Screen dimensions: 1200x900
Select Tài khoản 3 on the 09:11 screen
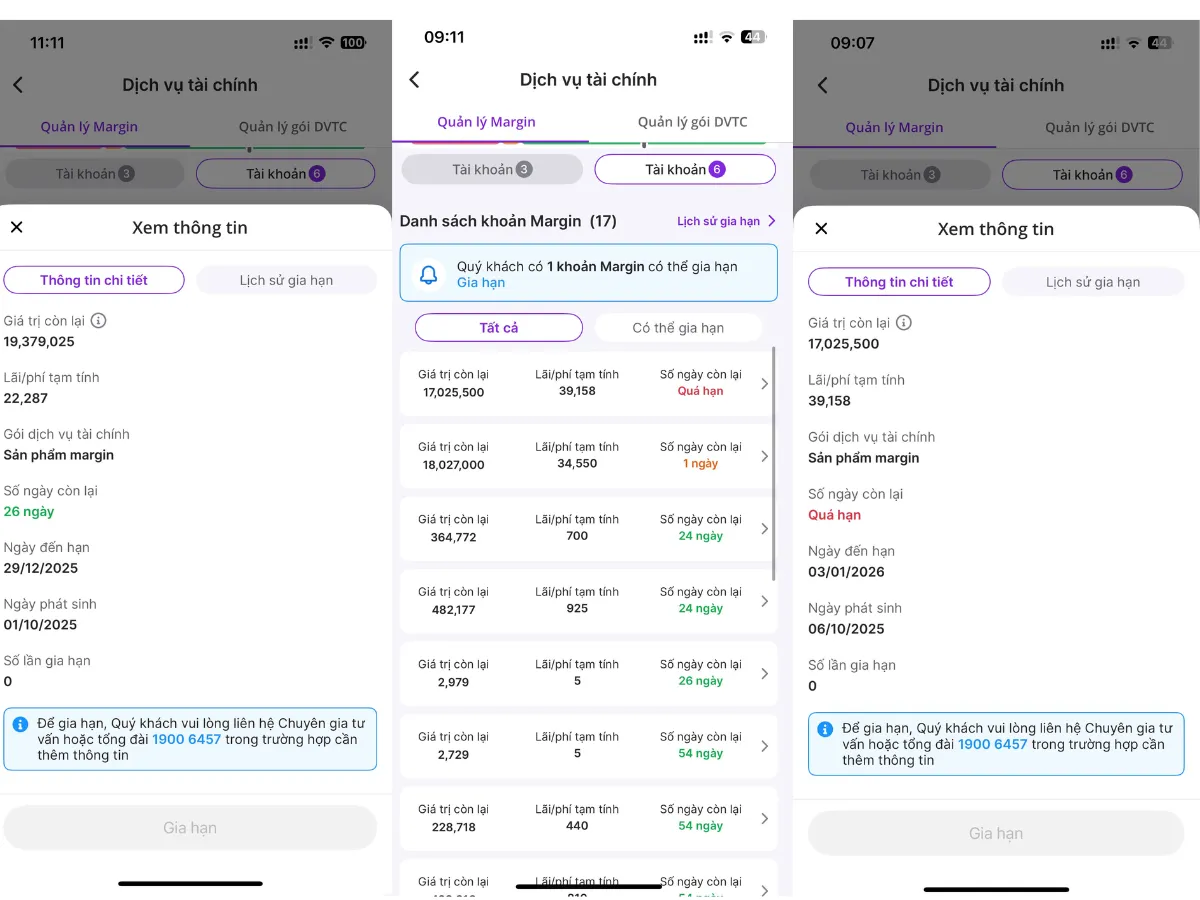492,170
